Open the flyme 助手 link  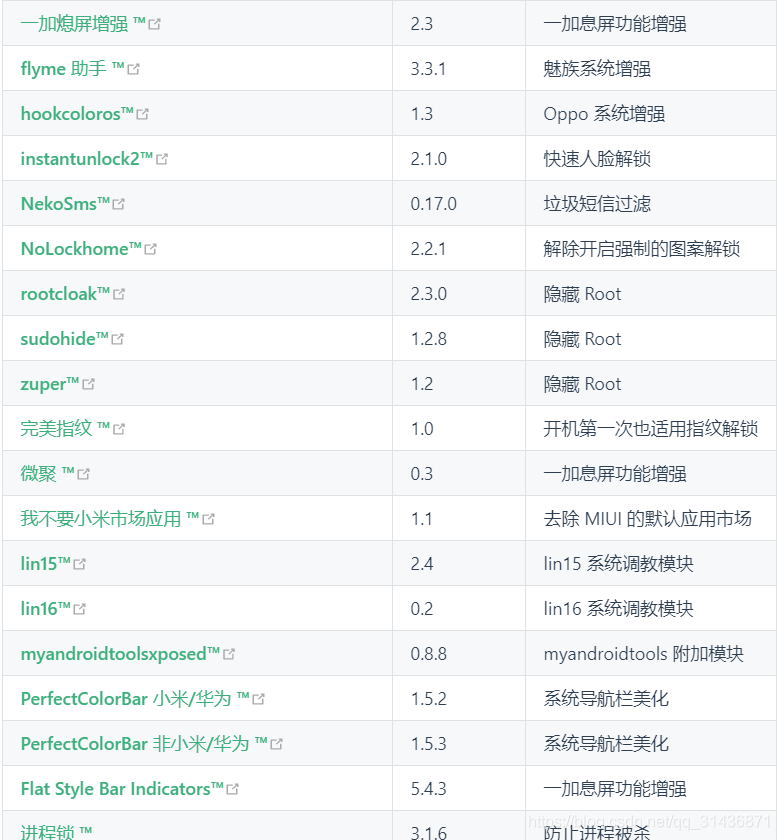point(80,69)
